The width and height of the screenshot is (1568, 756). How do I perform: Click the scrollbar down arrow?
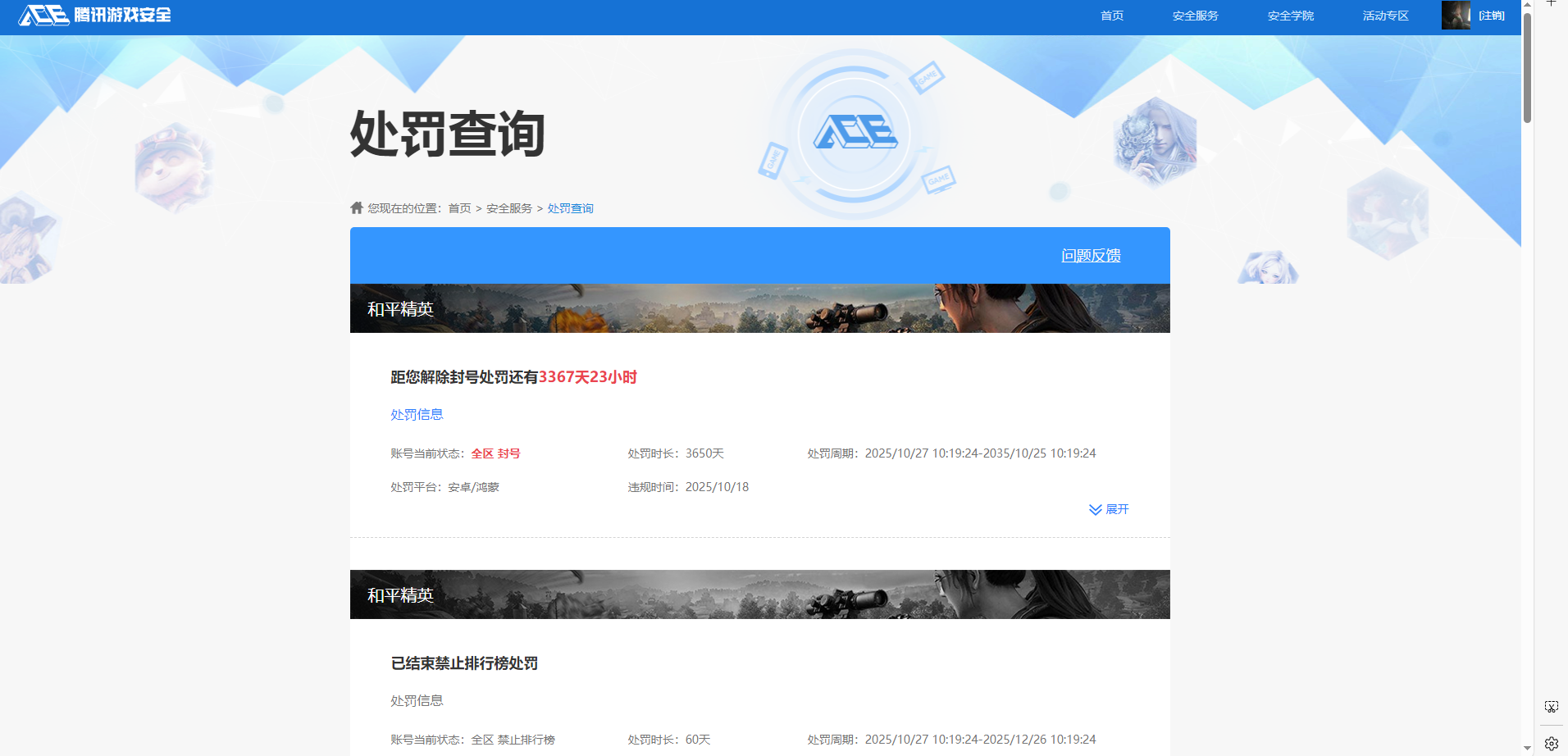tap(1527, 749)
